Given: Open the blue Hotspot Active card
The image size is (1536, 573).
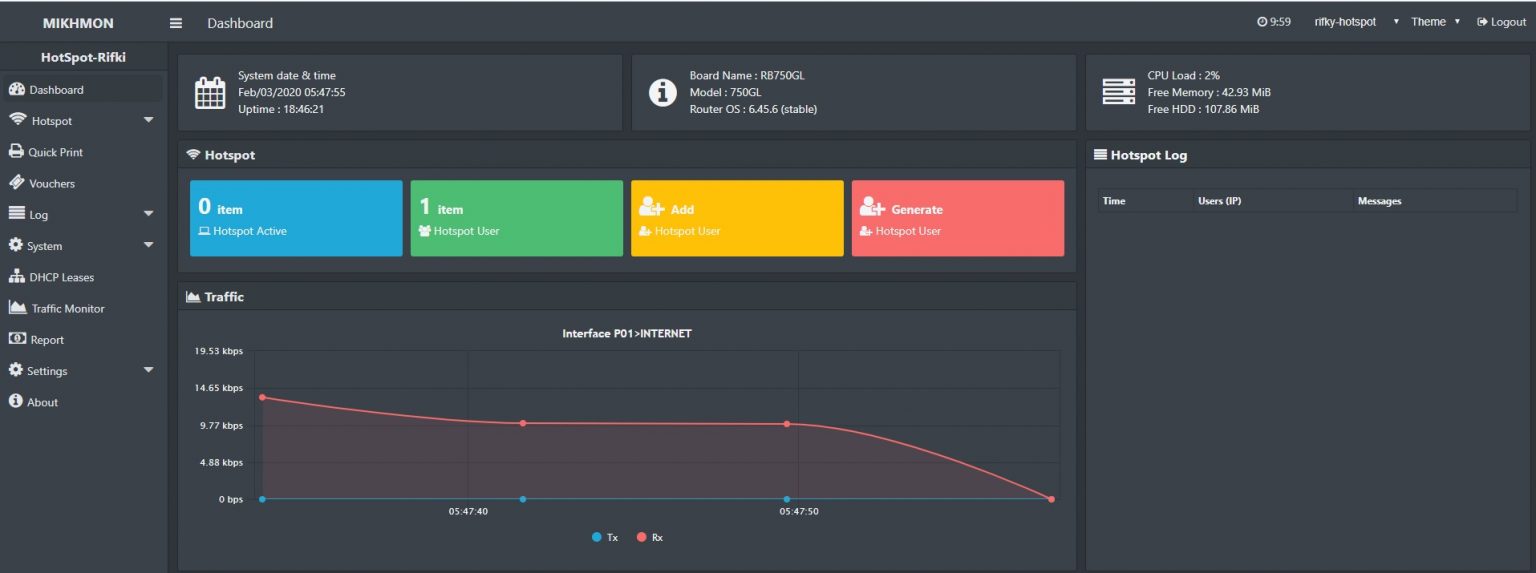Looking at the screenshot, I should 296,218.
